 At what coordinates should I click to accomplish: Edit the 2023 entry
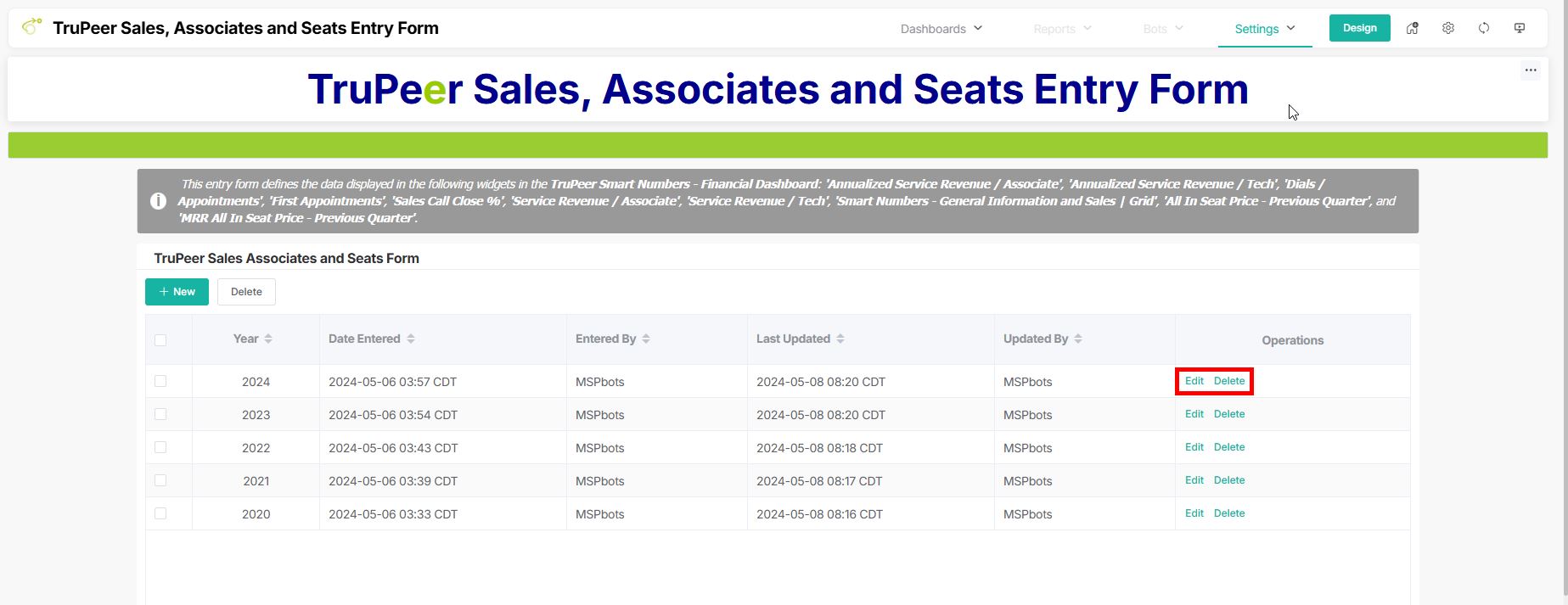tap(1194, 414)
